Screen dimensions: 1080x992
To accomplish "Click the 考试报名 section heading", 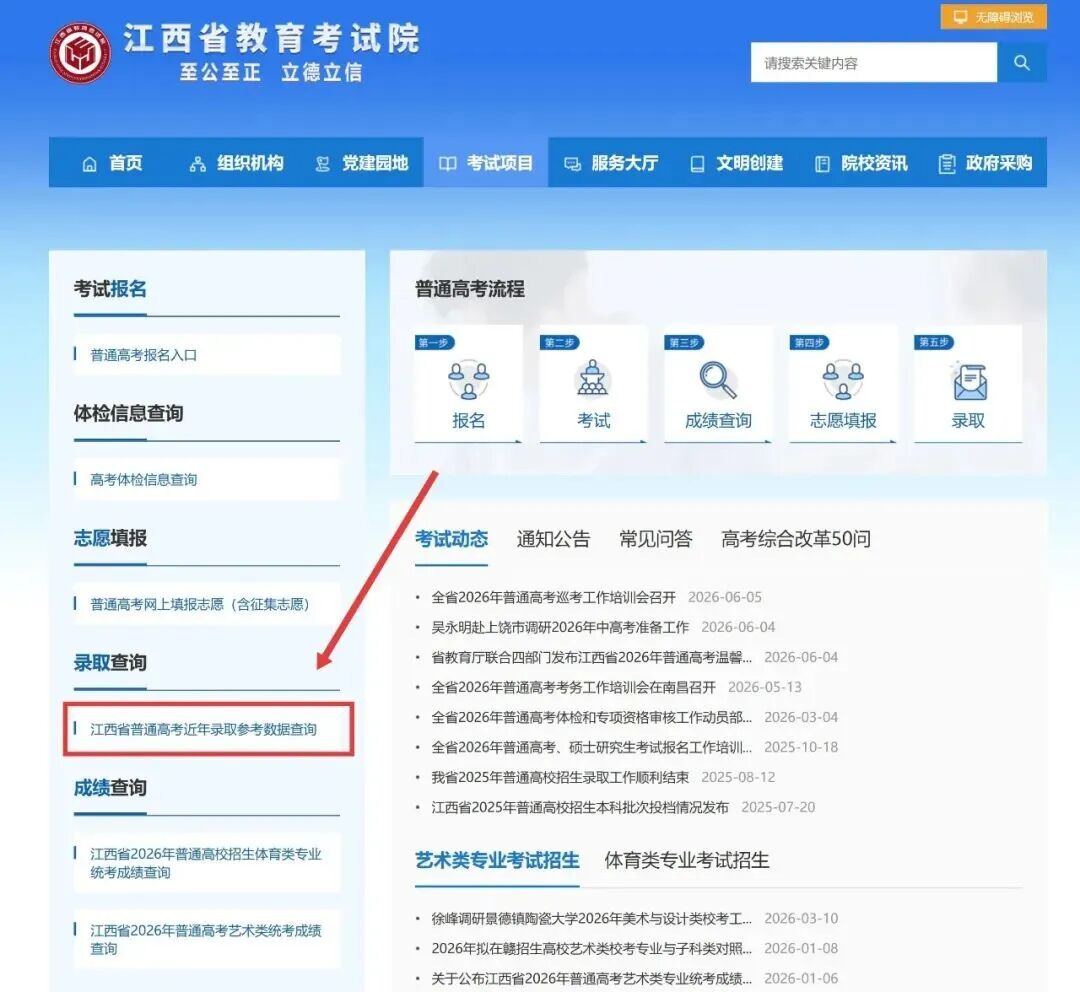I will point(110,289).
